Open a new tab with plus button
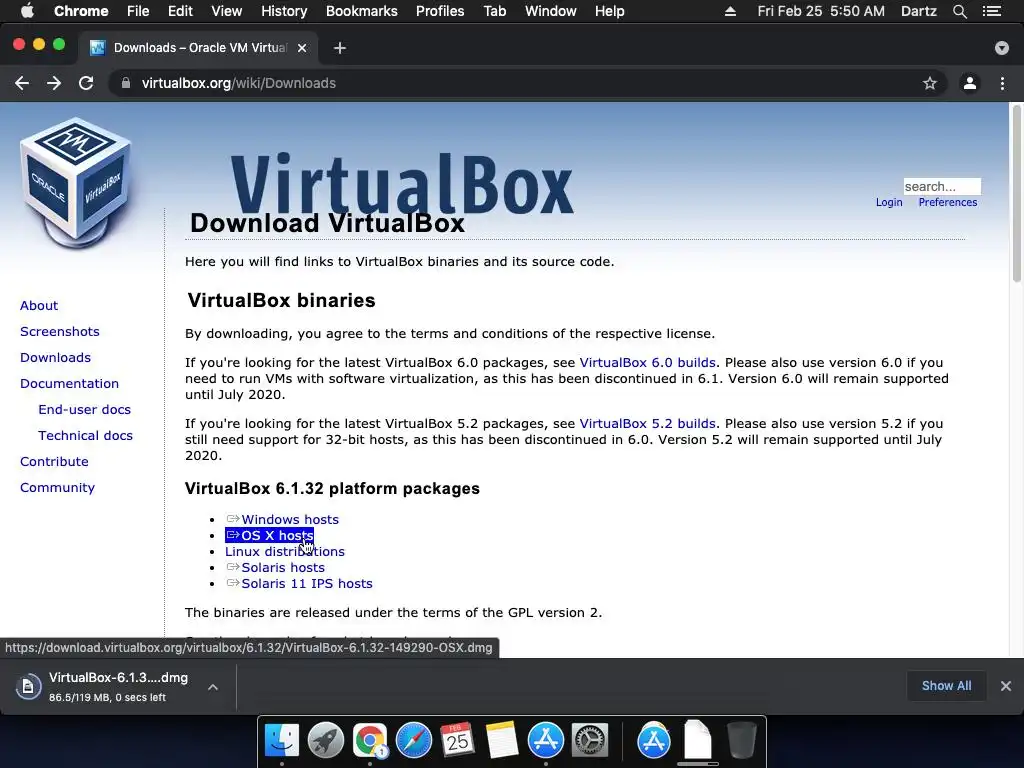 (x=340, y=48)
